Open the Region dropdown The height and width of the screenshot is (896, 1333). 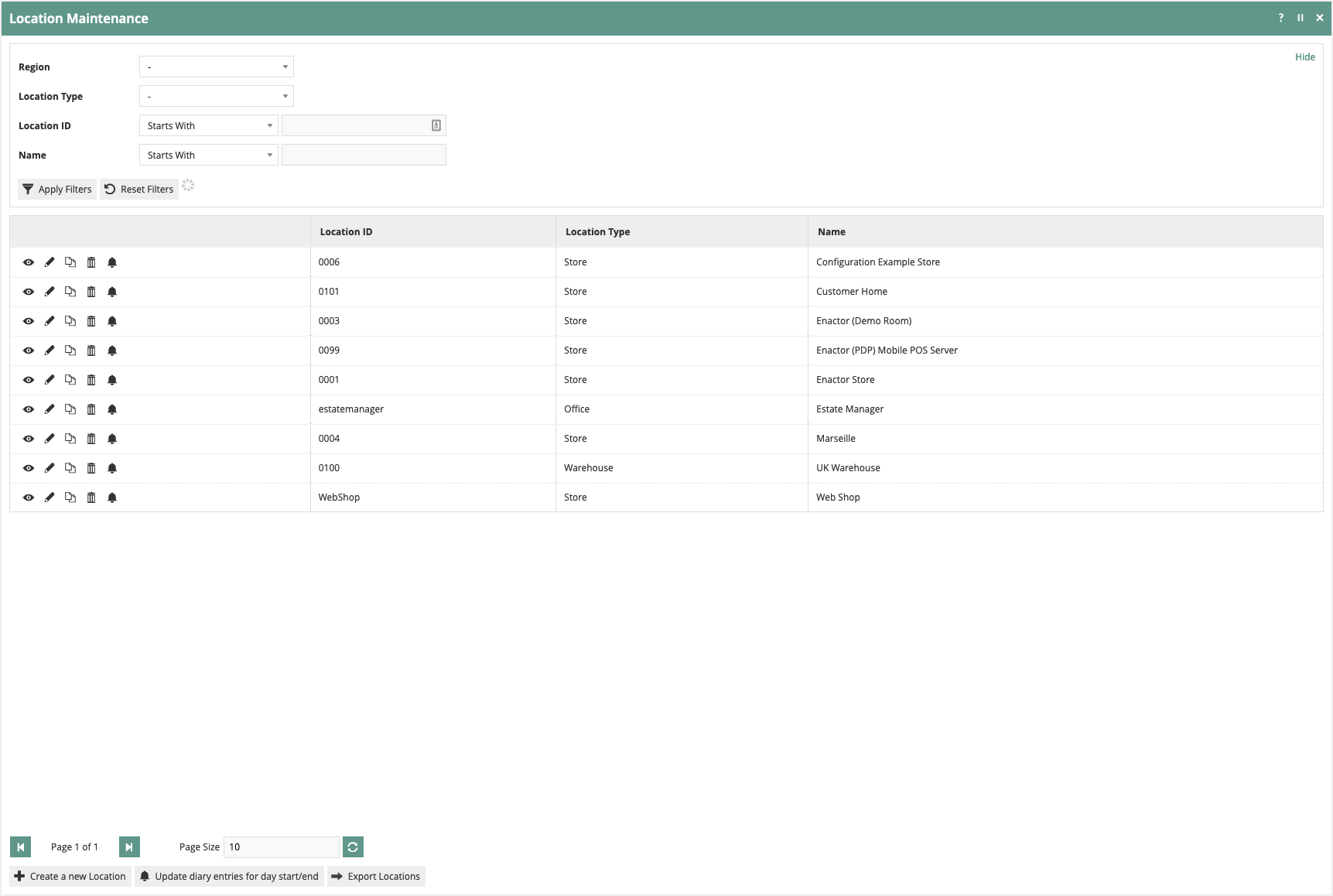[216, 67]
